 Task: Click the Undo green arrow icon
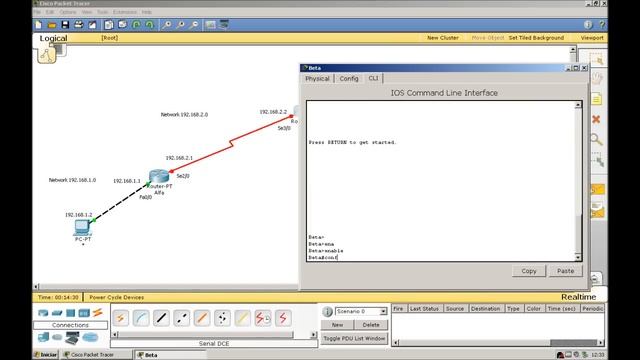(x=136, y=25)
